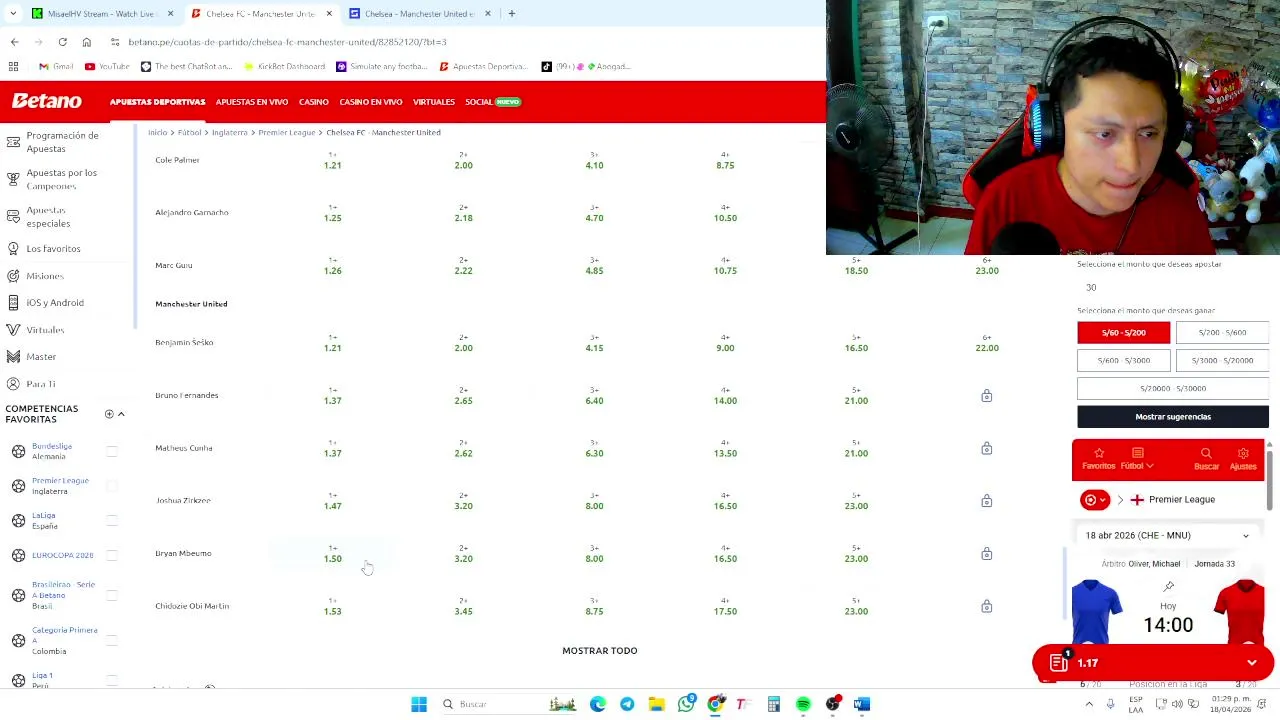
Task: Click Mostrar Todo below player list
Action: click(600, 651)
